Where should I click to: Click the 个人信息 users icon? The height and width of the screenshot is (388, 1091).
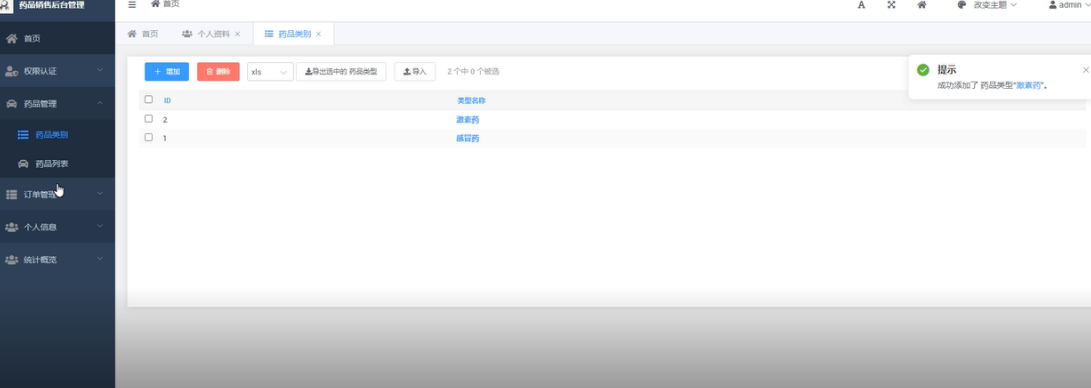11,227
